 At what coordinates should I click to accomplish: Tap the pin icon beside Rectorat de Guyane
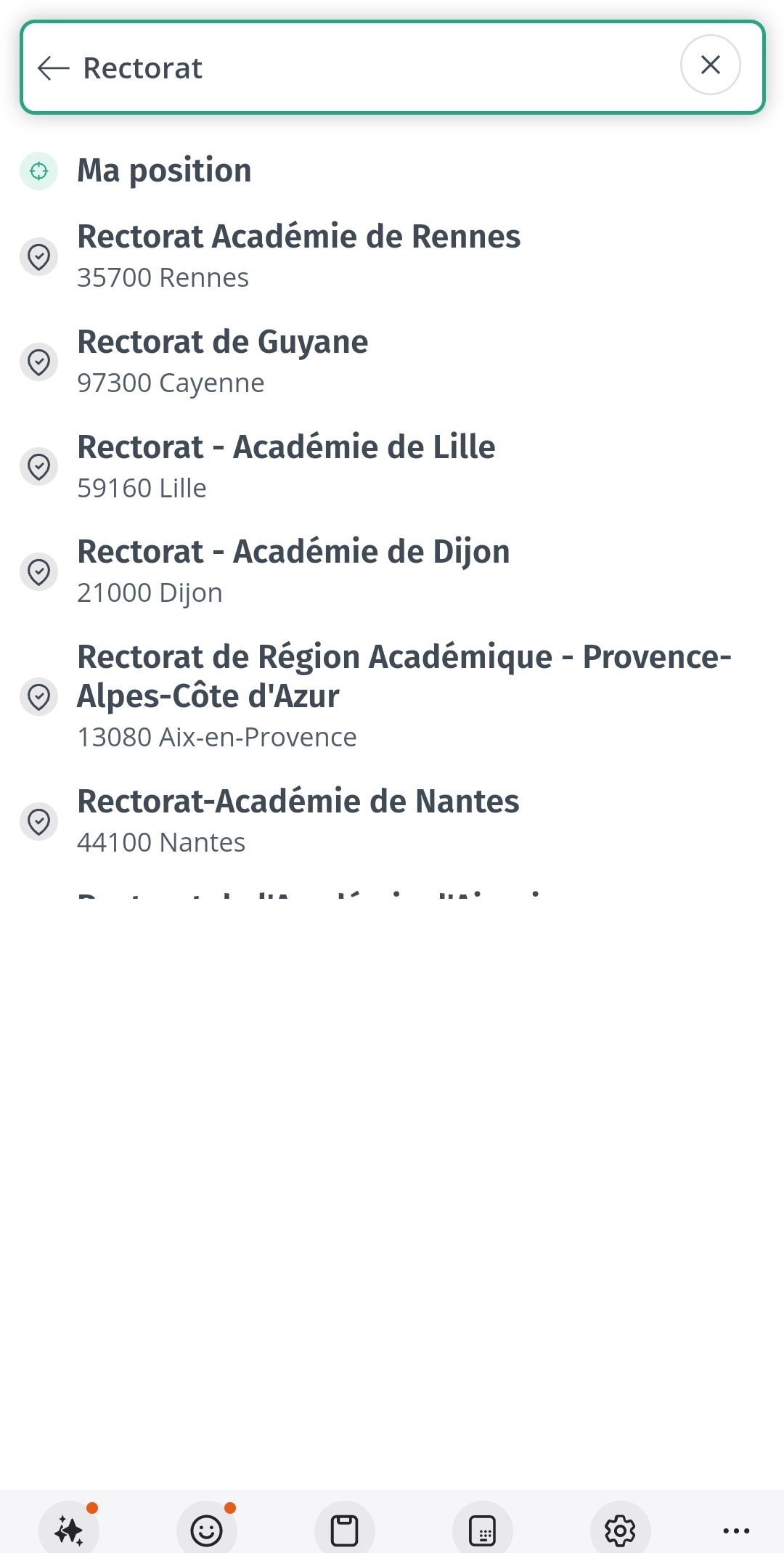point(38,362)
